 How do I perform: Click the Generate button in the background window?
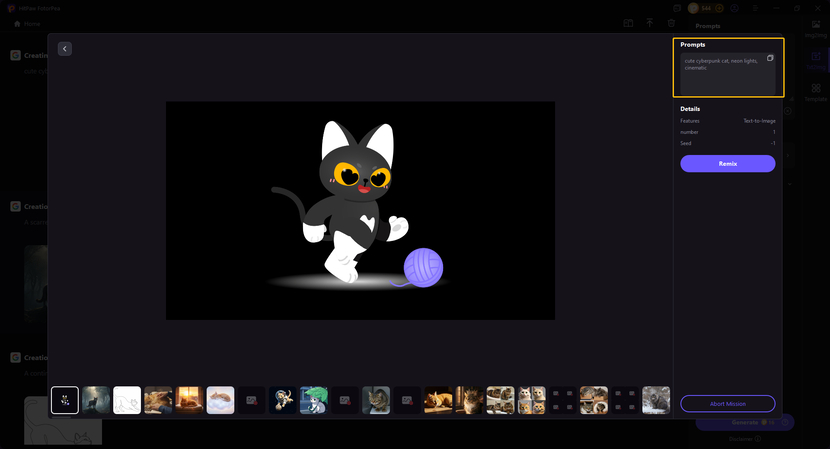click(x=745, y=422)
